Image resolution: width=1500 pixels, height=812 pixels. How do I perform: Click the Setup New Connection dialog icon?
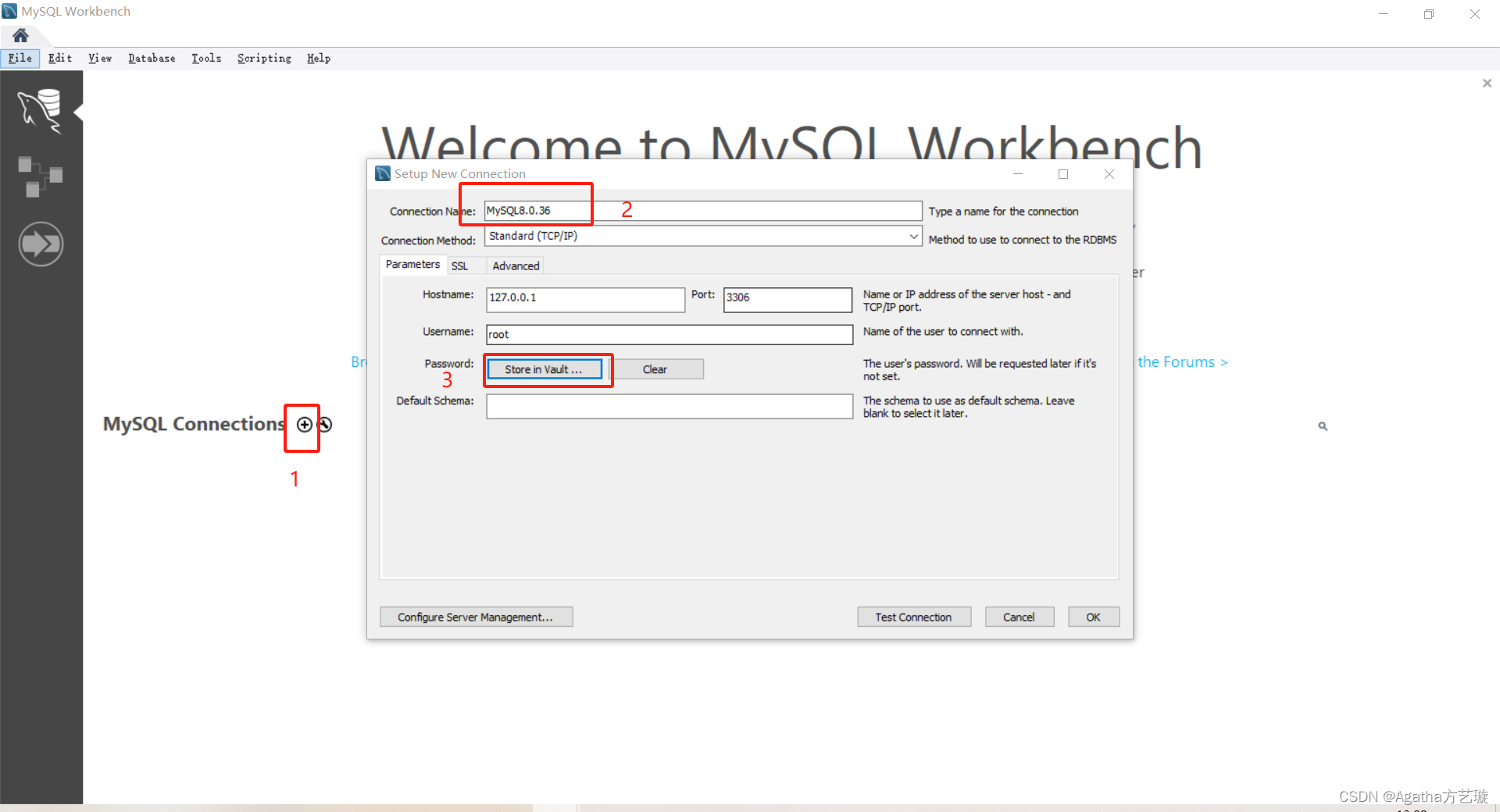pos(383,173)
